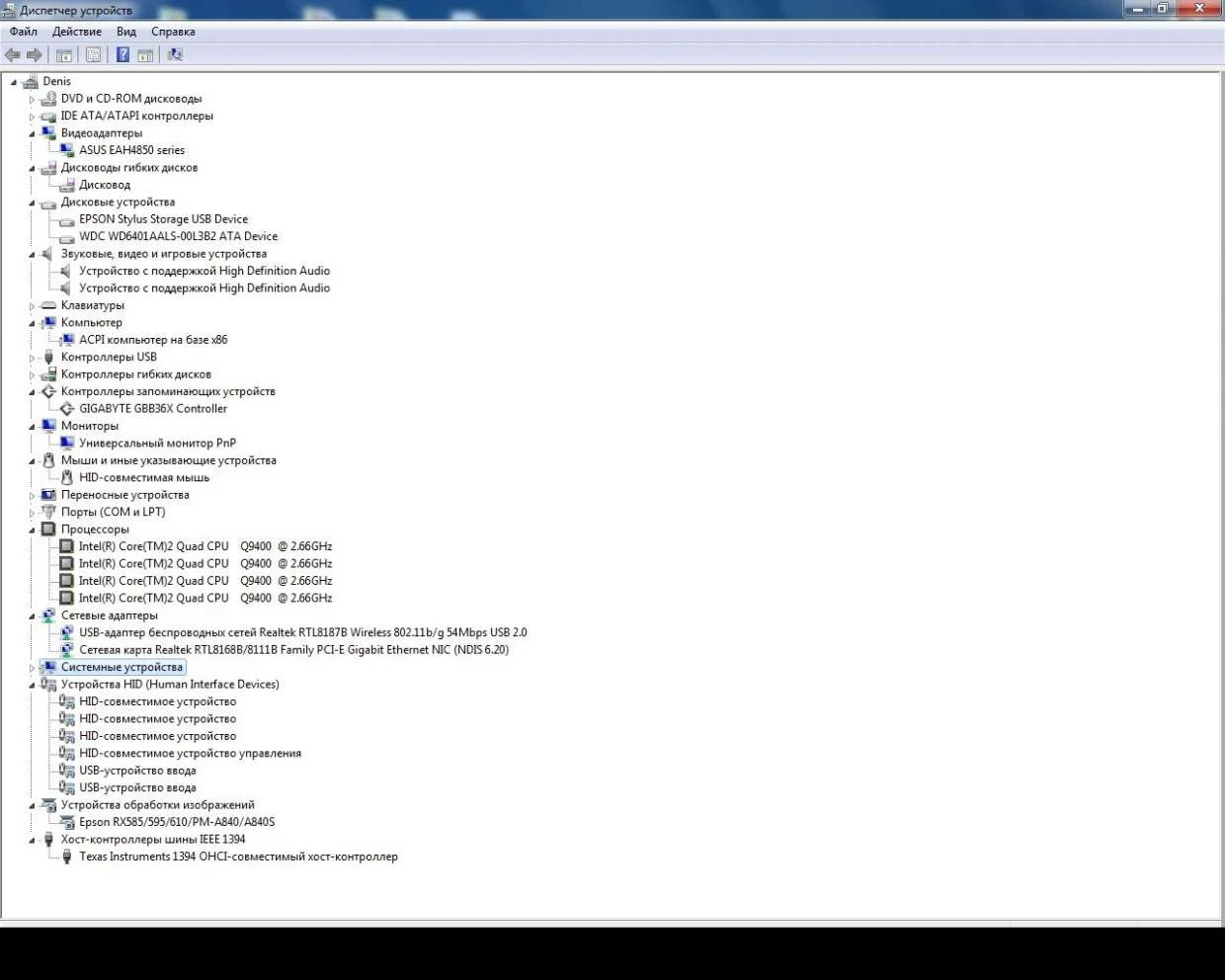Viewport: 1225px width, 980px height.
Task: Minimize the Диспетчер устройств window
Action: click(1137, 9)
